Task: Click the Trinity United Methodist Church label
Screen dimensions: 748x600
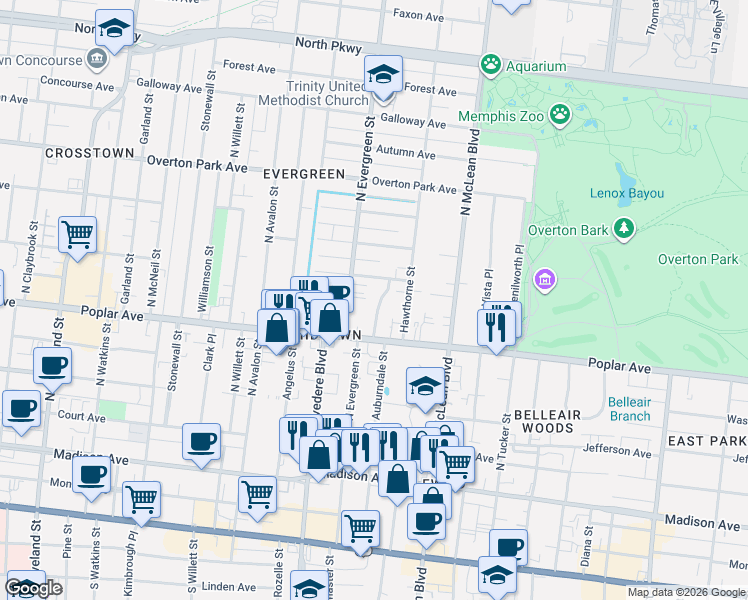Action: pos(313,93)
